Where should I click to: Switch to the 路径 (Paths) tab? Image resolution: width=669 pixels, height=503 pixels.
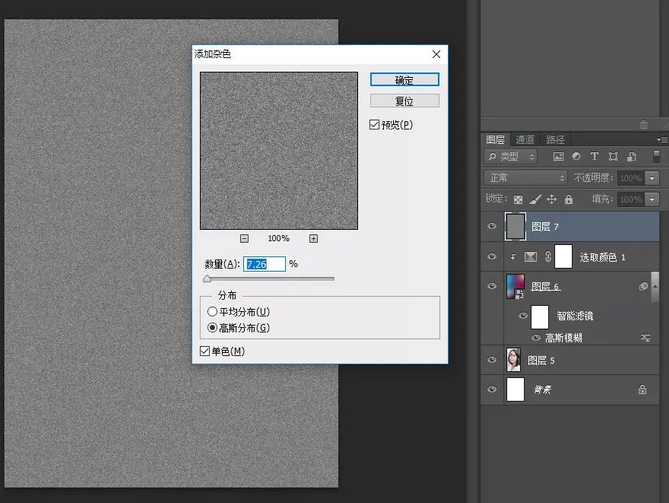tap(556, 139)
